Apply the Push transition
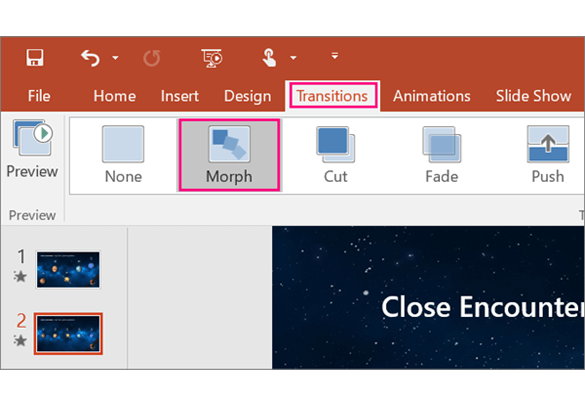Screen dimensions: 585x405 click(548, 155)
